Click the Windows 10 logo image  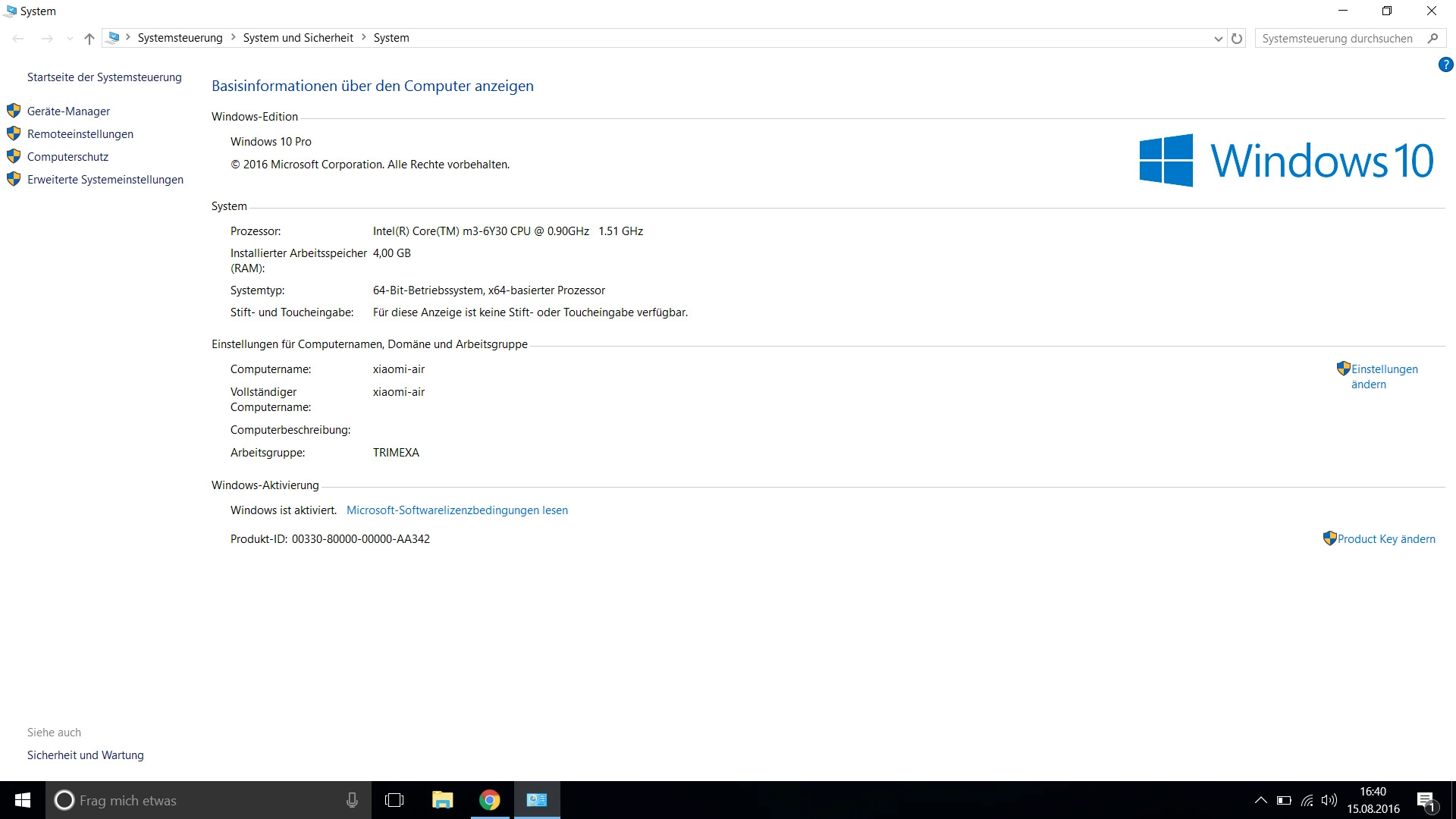[1286, 160]
